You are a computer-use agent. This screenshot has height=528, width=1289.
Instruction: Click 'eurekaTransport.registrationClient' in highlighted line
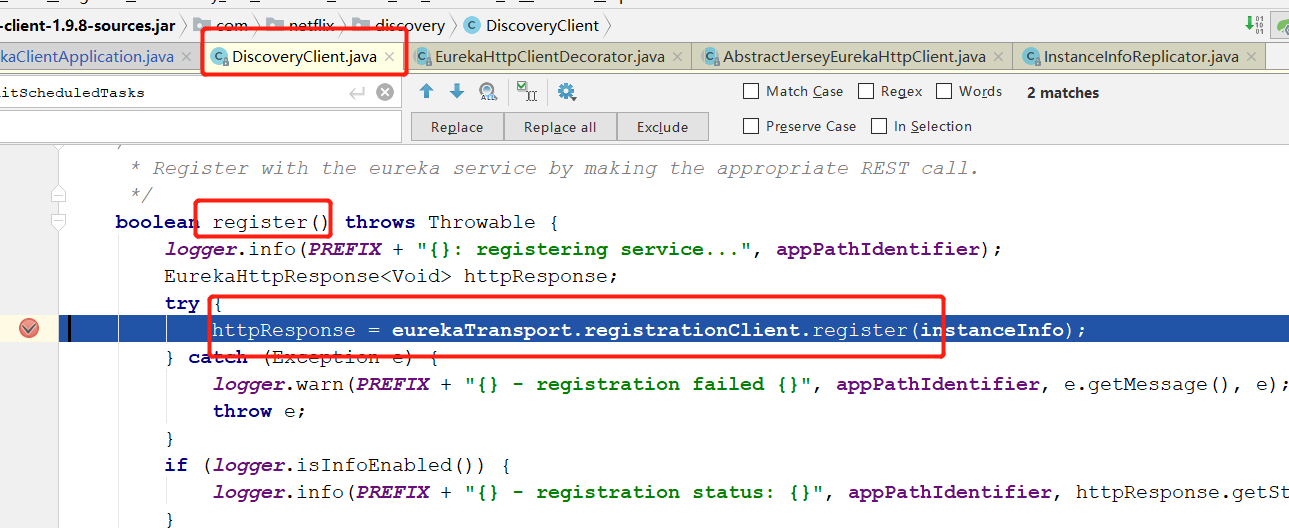coord(596,330)
